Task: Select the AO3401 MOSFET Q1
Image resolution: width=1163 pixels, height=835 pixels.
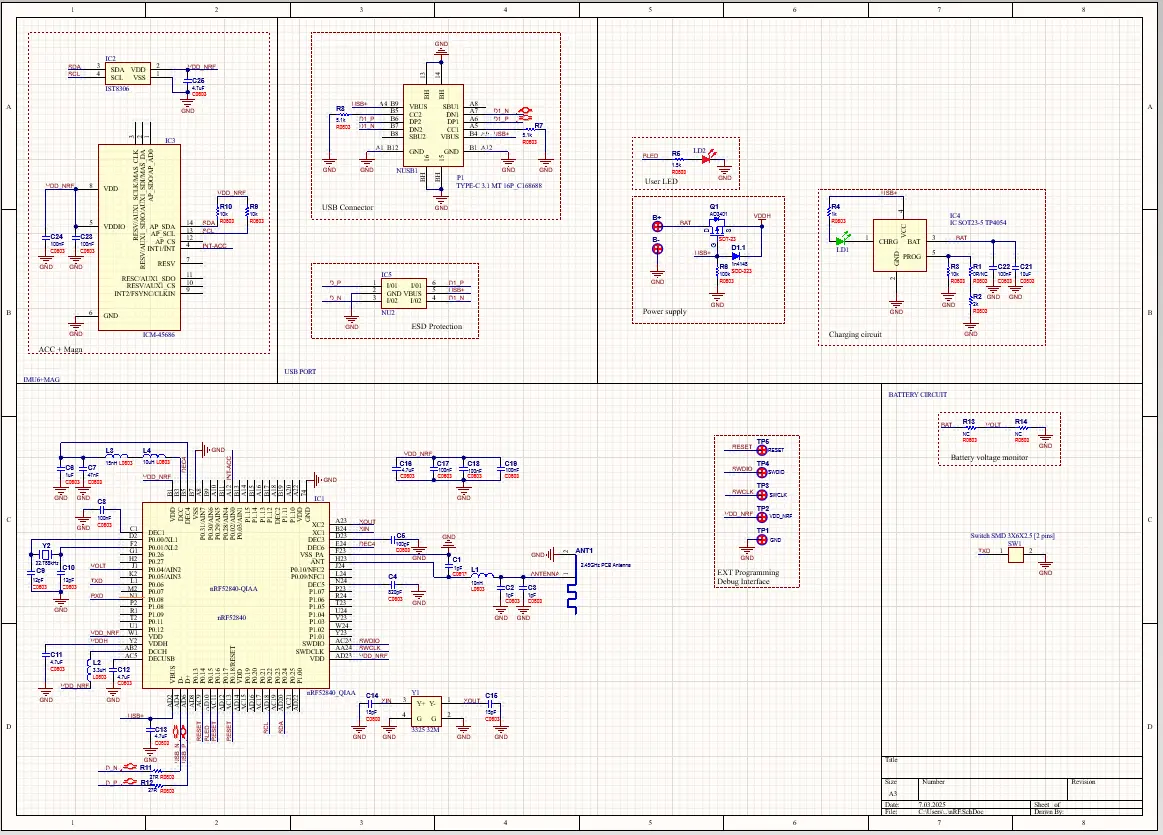Action: coord(717,226)
